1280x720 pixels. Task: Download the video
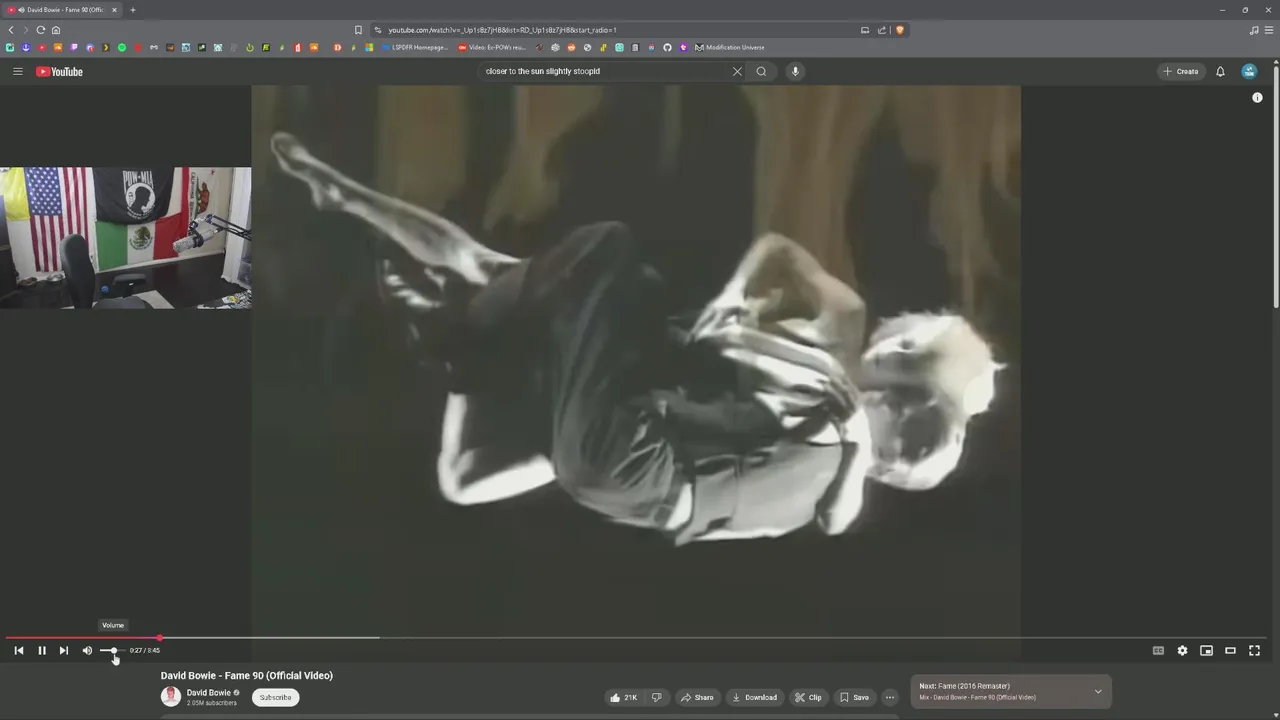click(754, 697)
